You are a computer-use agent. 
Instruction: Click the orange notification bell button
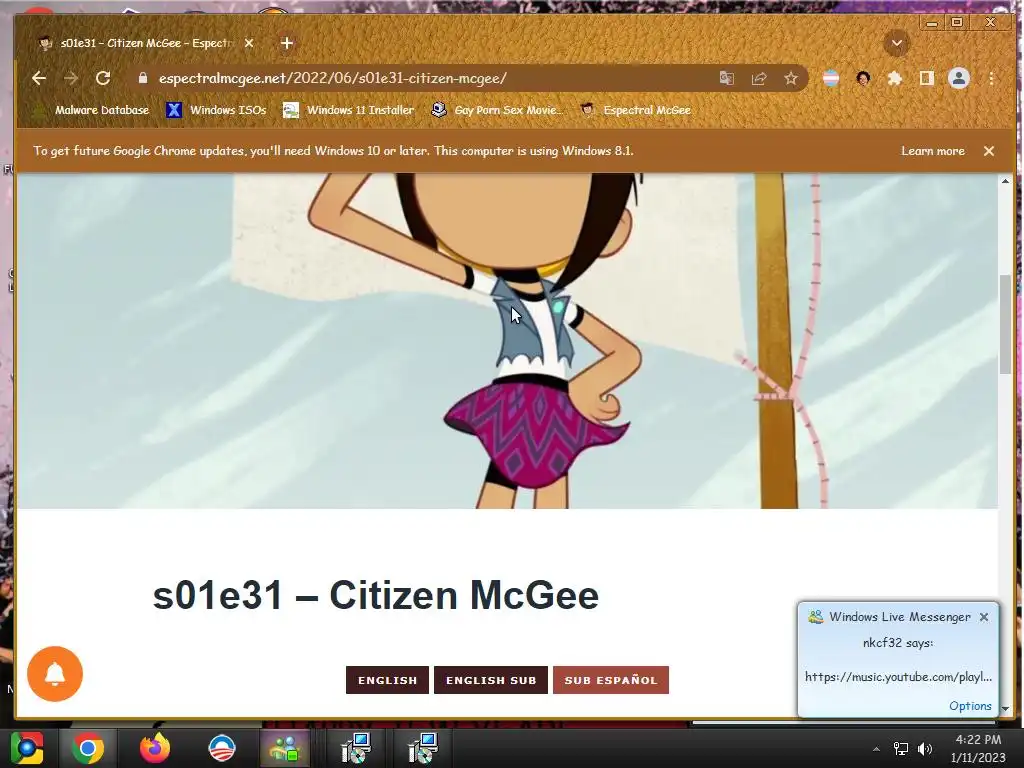(55, 674)
